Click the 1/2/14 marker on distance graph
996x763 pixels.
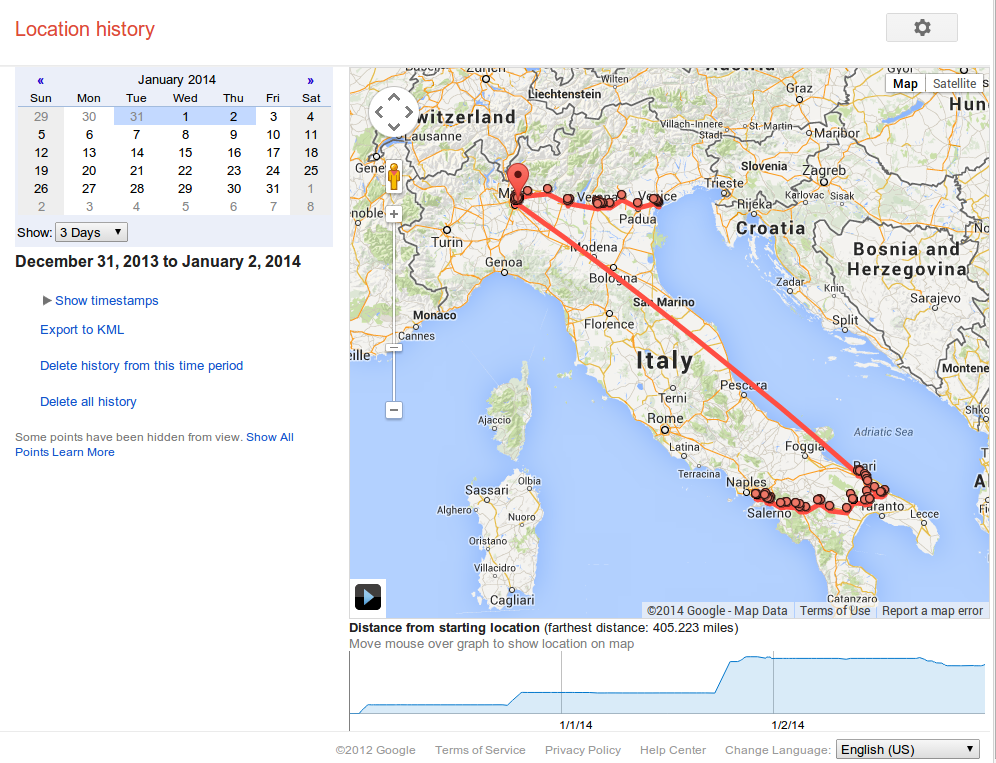(x=788, y=725)
